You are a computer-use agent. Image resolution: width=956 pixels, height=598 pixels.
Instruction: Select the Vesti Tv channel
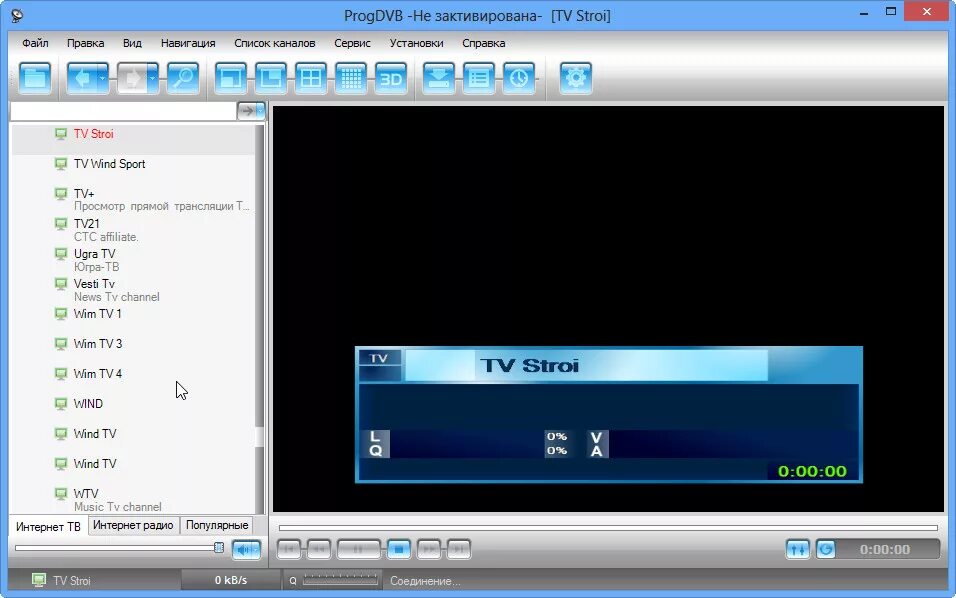tap(133, 290)
